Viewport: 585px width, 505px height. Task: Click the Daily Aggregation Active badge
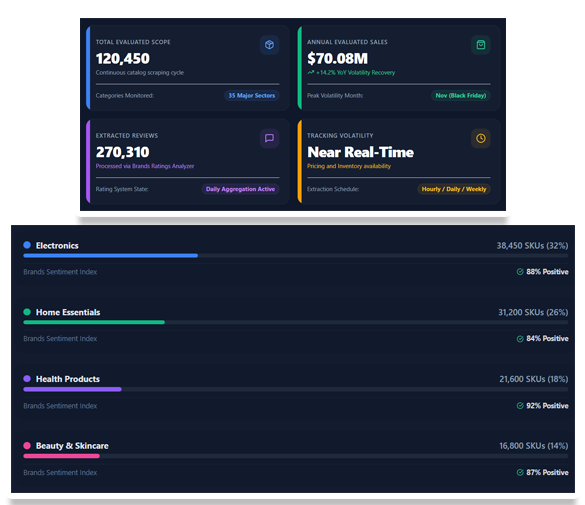click(x=240, y=189)
